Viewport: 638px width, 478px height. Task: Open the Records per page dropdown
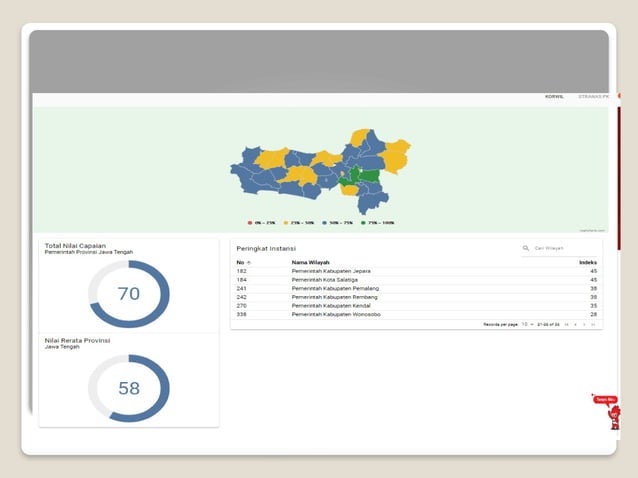(x=529, y=324)
